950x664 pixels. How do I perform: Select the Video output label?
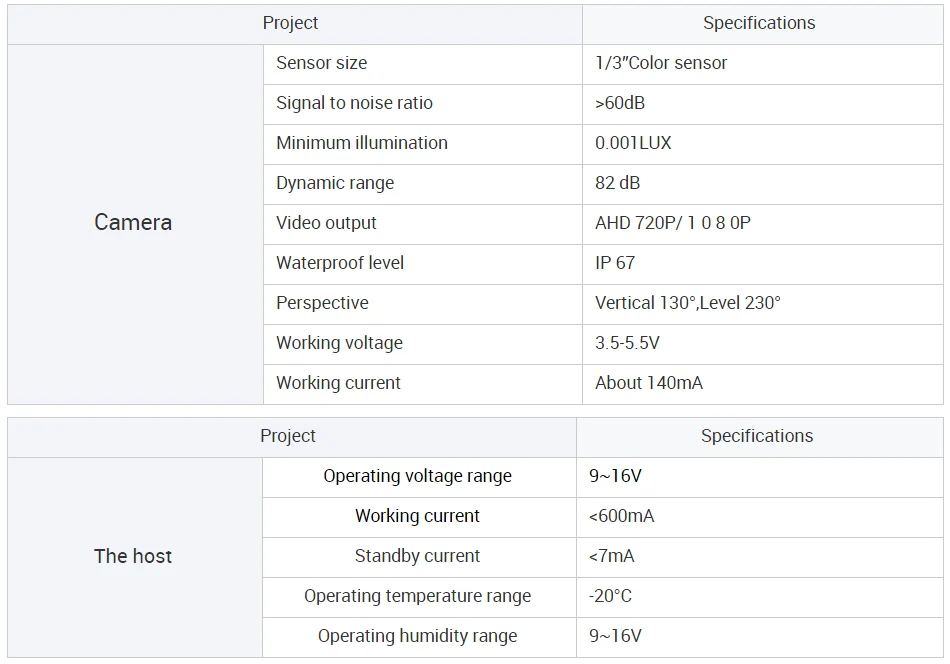(327, 223)
